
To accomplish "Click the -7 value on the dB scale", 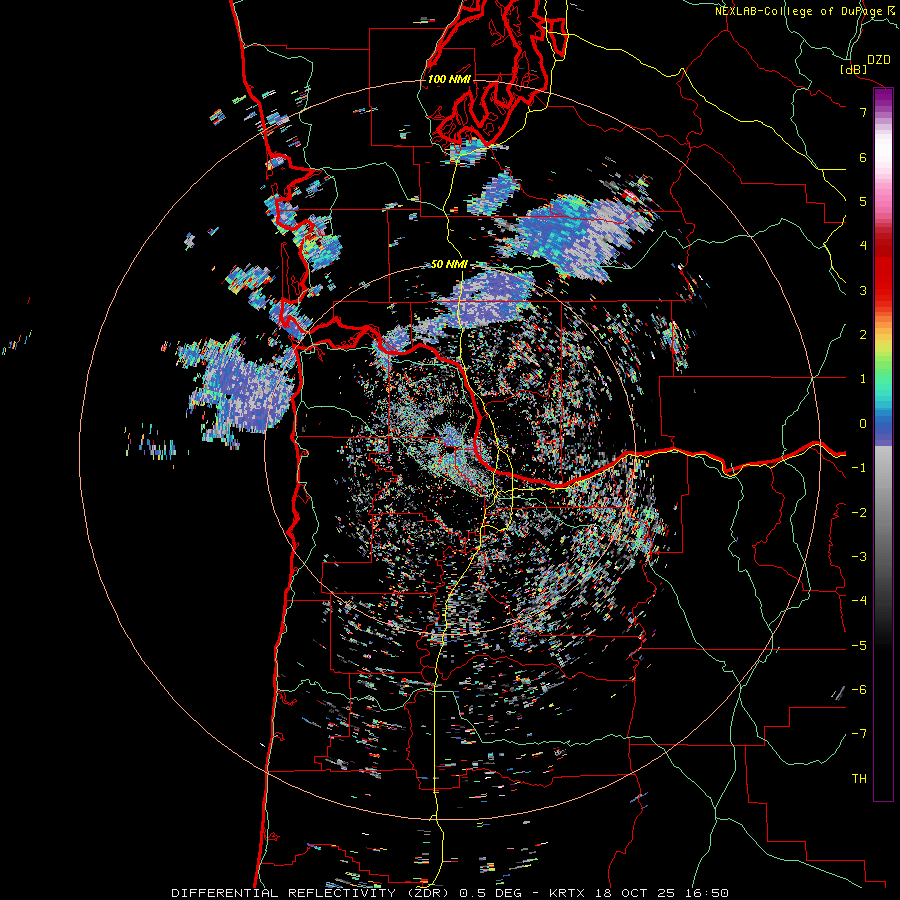I will click(859, 734).
